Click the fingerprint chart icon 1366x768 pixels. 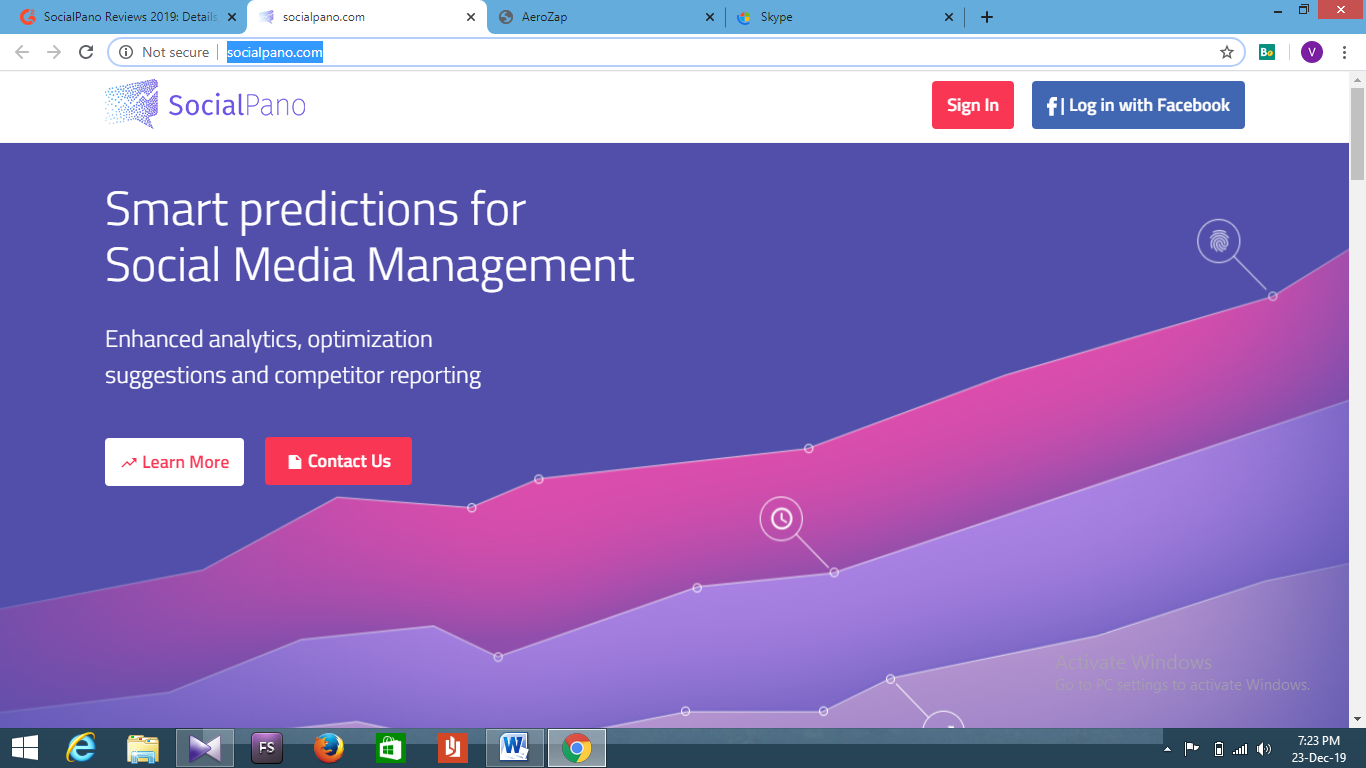point(1219,241)
